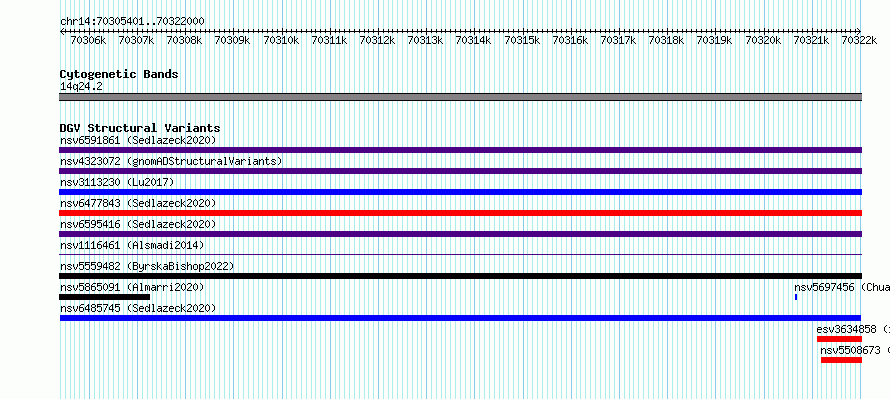Click the 70308k ruler position
The image size is (890, 399).
point(184,40)
